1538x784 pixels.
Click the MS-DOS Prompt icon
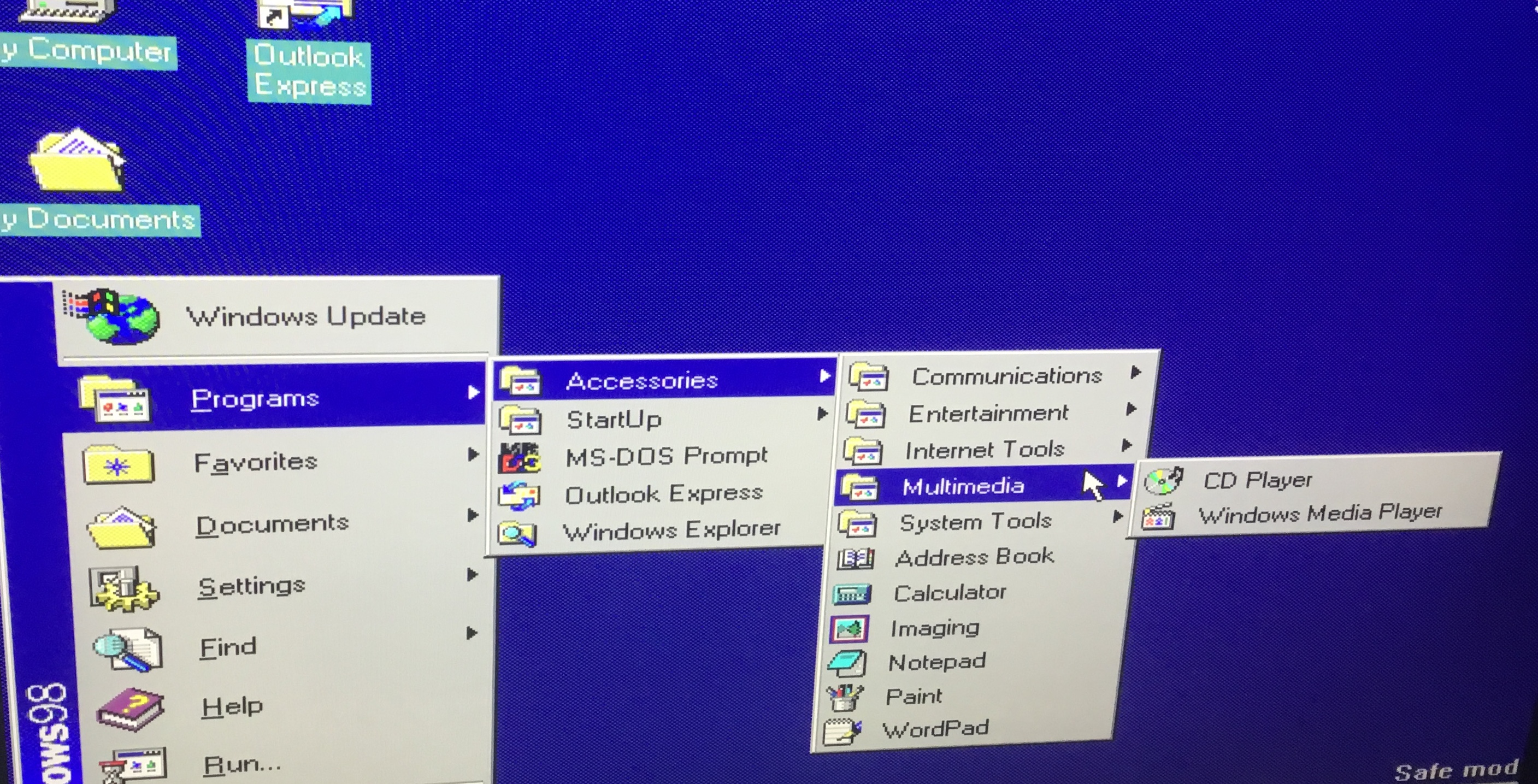pos(519,458)
